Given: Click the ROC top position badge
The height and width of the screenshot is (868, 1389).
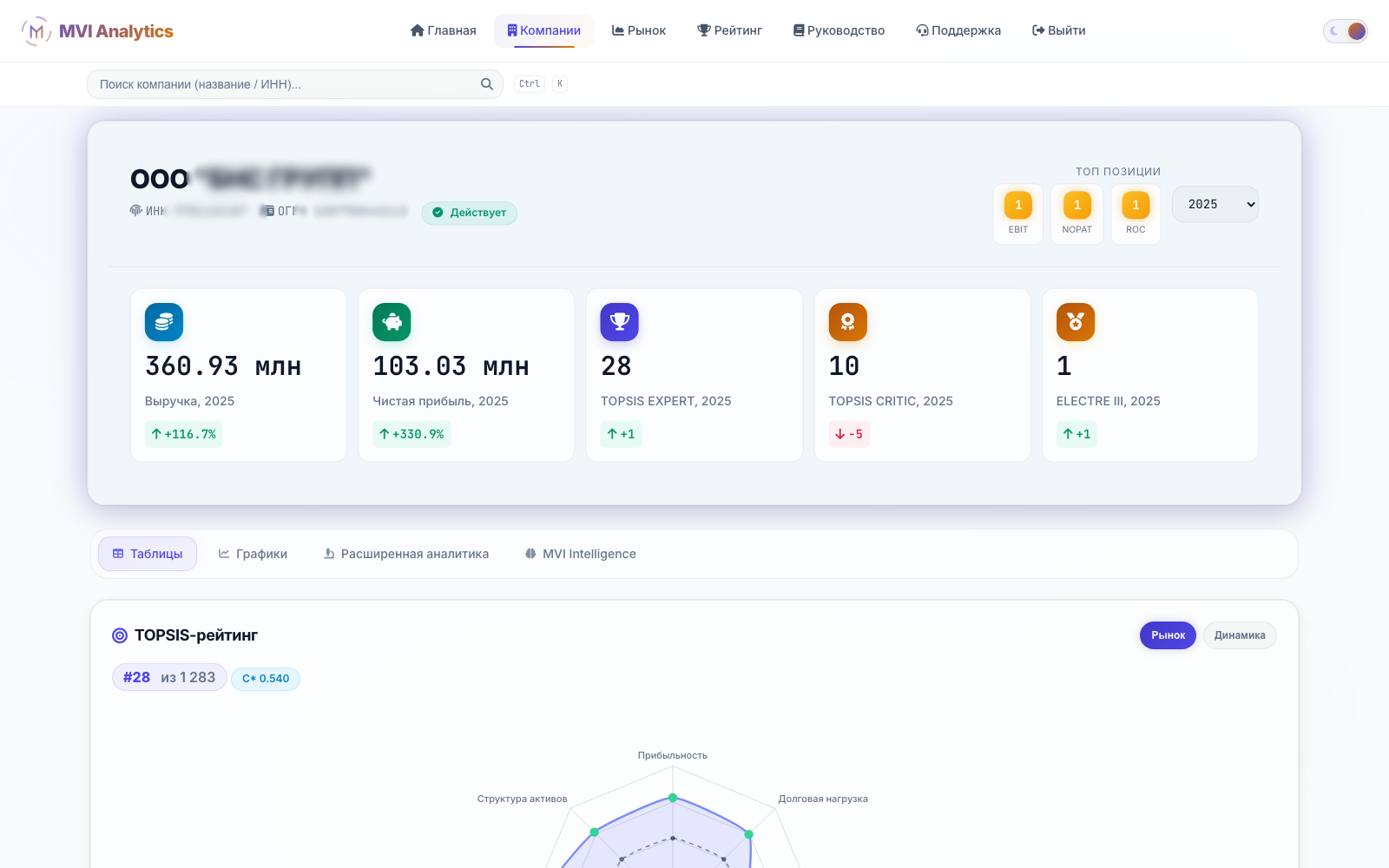Looking at the screenshot, I should click(x=1136, y=214).
